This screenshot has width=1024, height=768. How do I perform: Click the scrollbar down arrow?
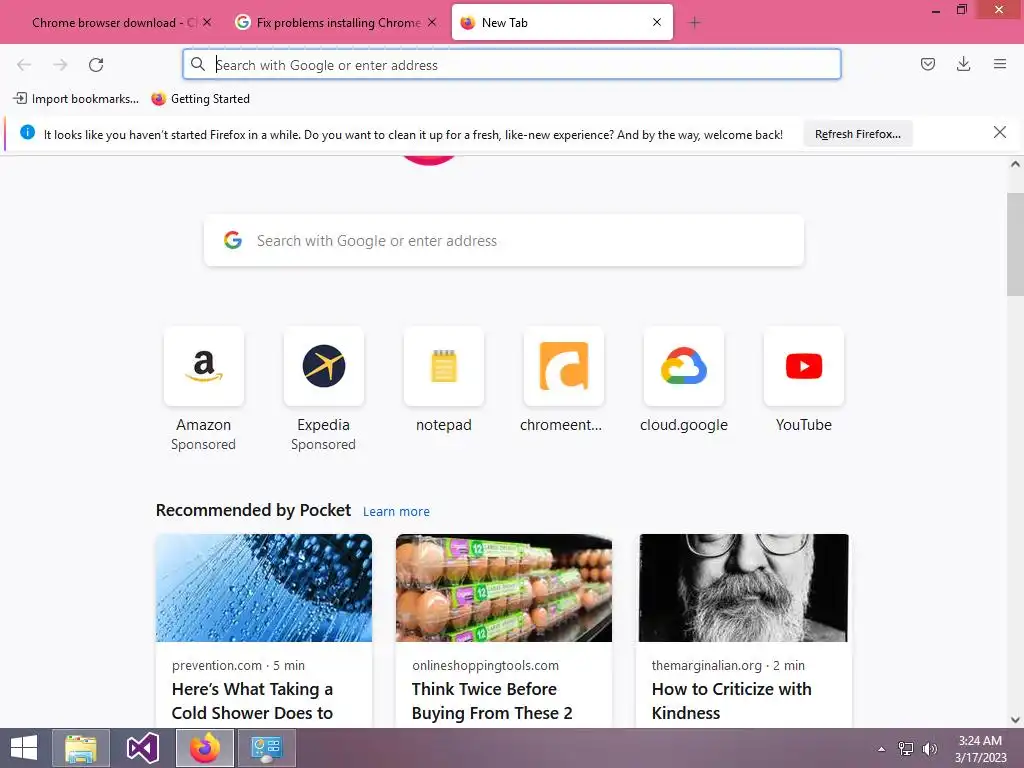pos(1015,720)
